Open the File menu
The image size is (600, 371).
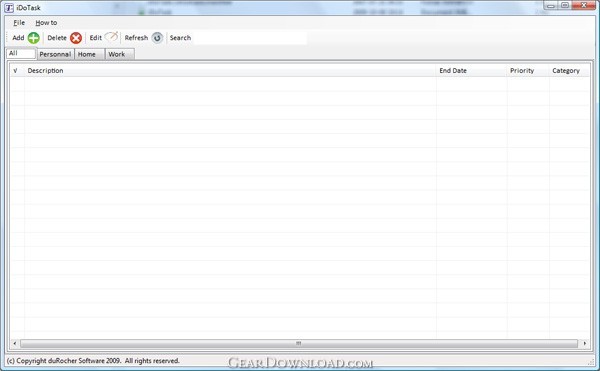click(19, 23)
